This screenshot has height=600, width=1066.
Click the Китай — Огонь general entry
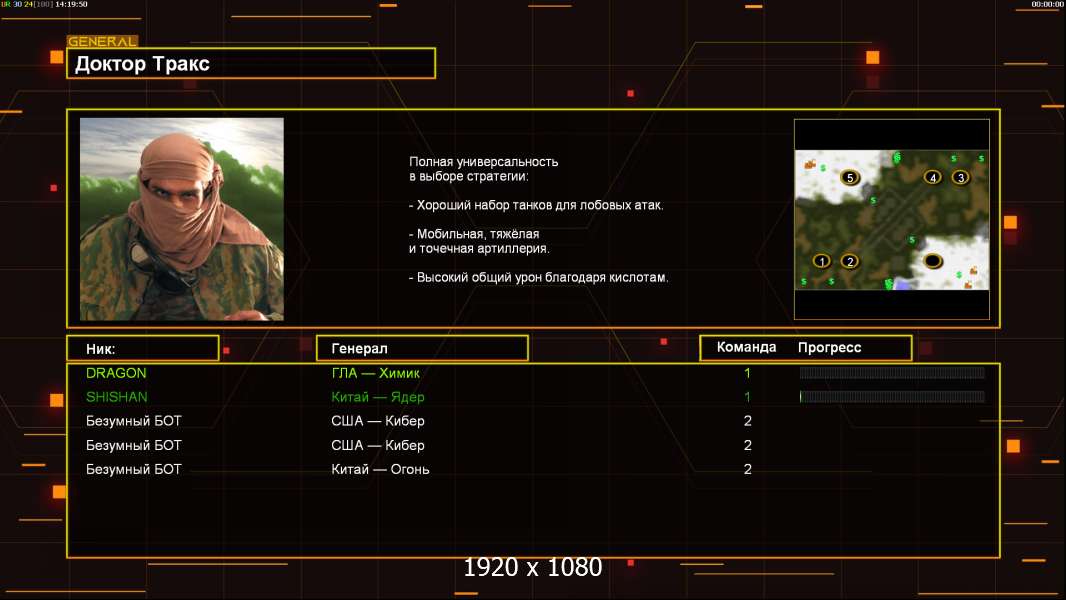(380, 469)
